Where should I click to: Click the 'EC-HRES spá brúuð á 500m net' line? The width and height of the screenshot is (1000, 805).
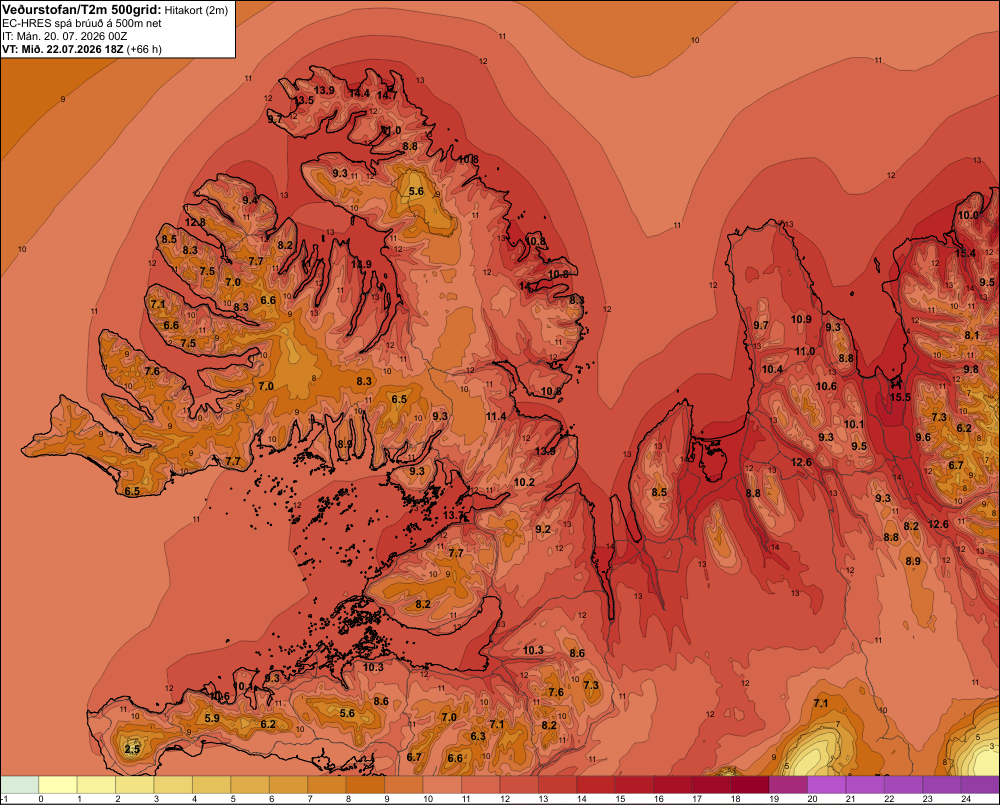point(82,24)
